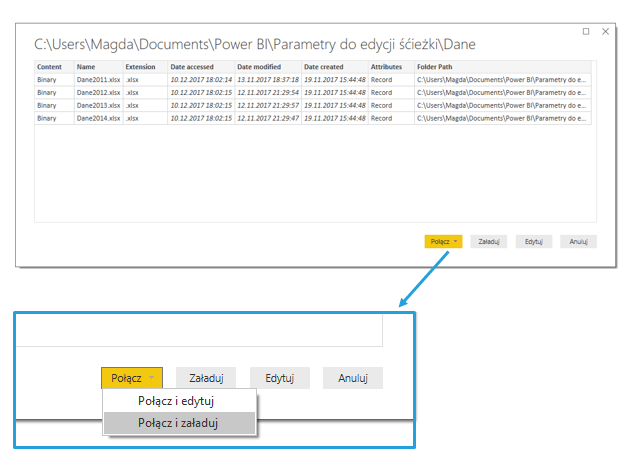This screenshot has width=632, height=460.
Task: Close the folder preview dialog window
Action: [x=606, y=31]
